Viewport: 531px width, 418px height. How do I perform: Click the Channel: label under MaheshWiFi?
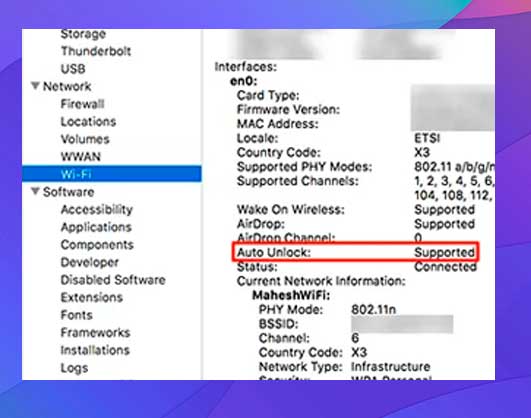click(x=284, y=338)
